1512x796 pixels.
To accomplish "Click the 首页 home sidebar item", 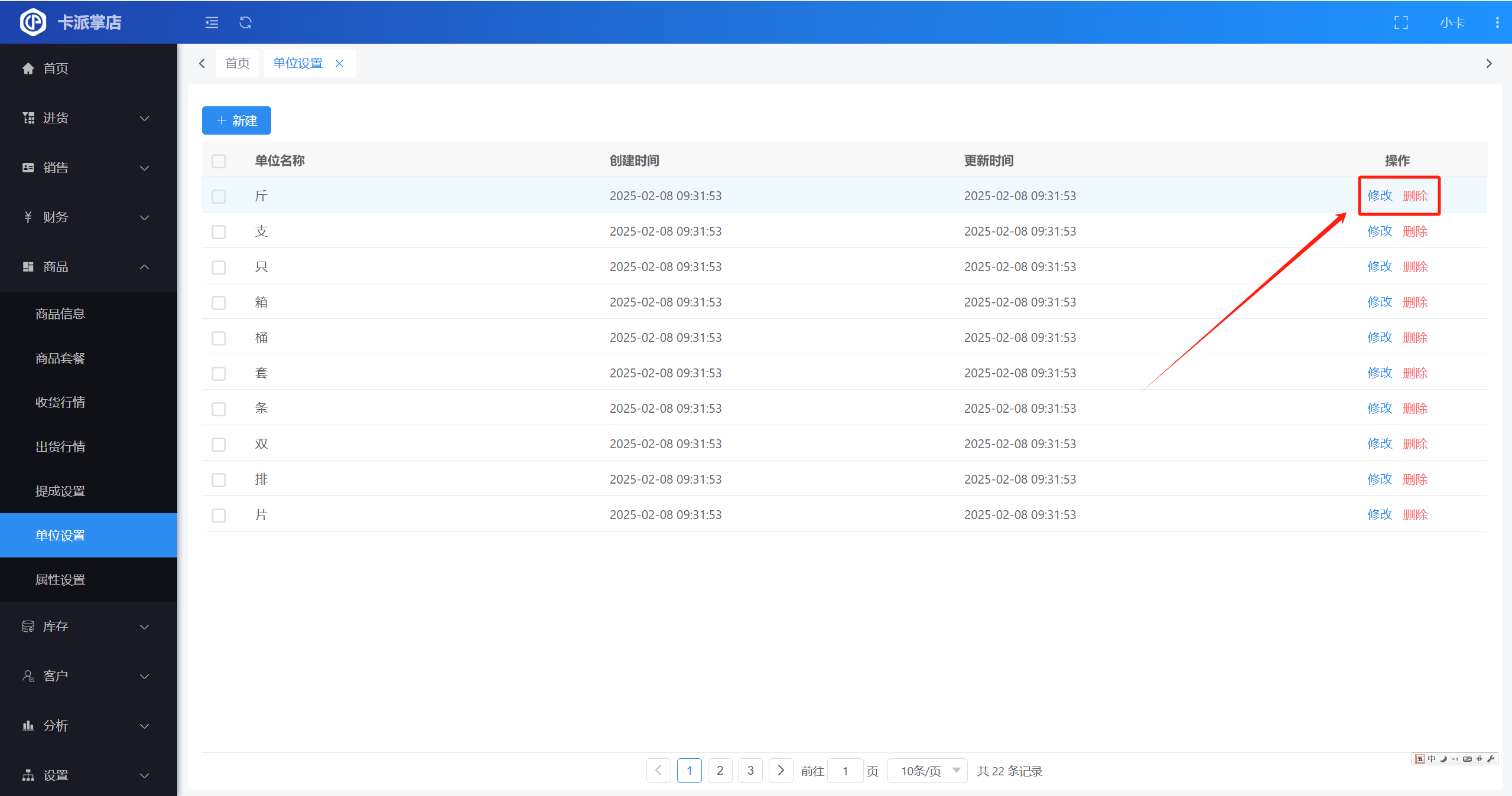I will pyautogui.click(x=56, y=68).
